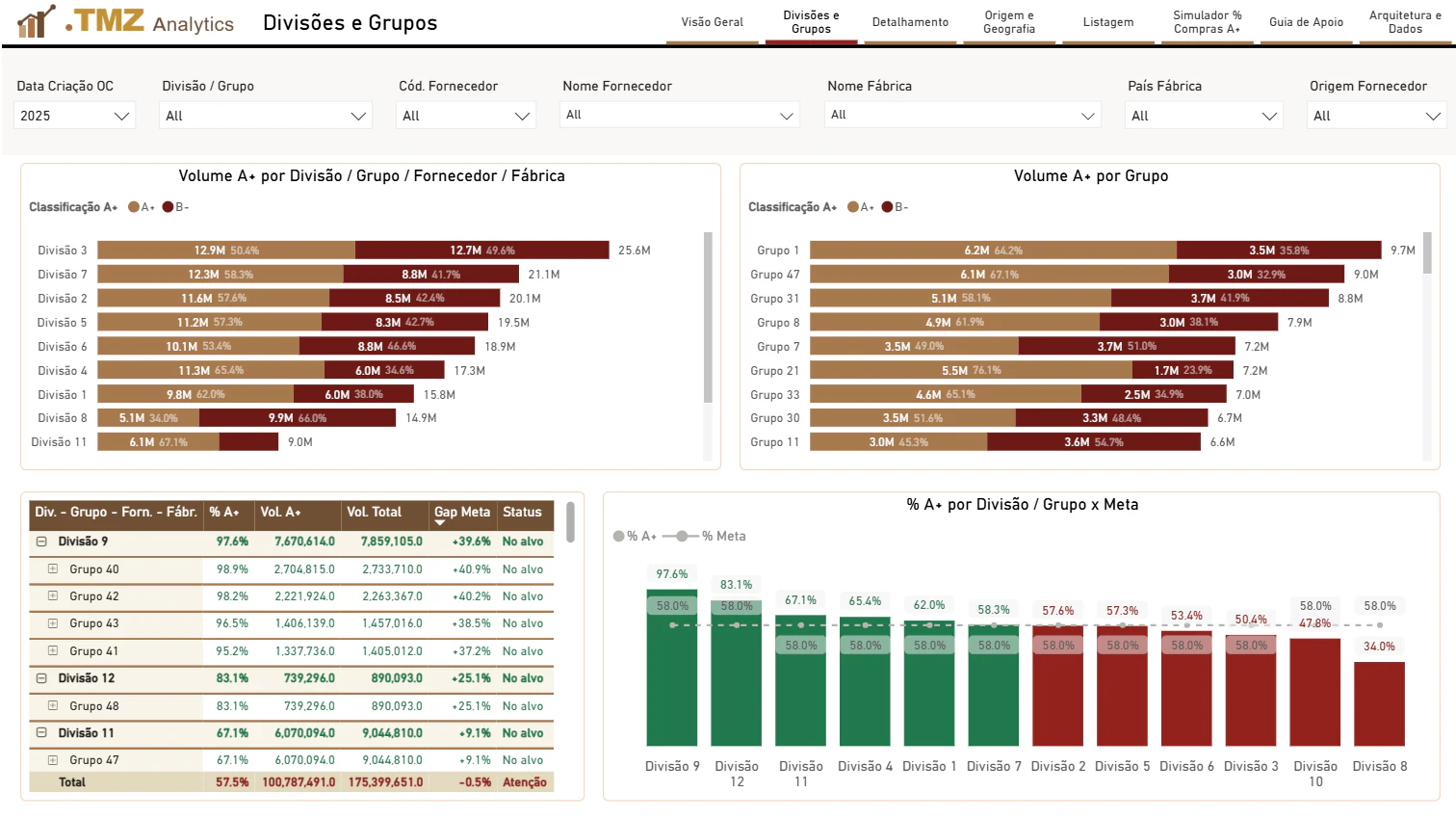Select the red Divisão 8 column at 34.0%

1380,704
